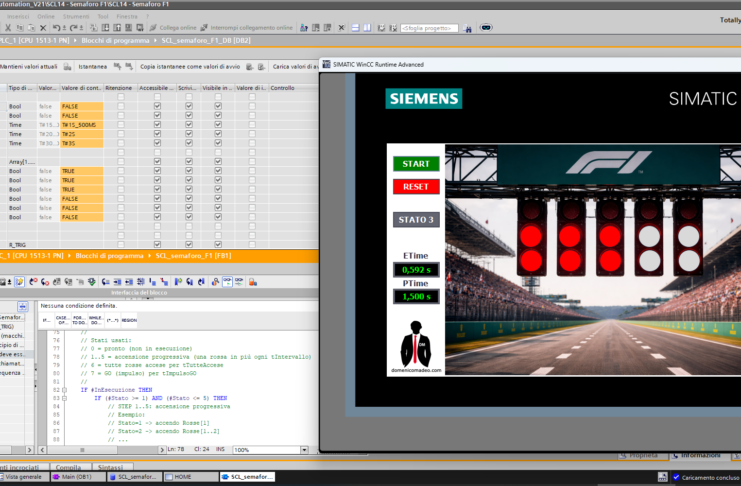Click the green START button in runtime
Image resolution: width=741 pixels, height=486 pixels.
(416, 164)
